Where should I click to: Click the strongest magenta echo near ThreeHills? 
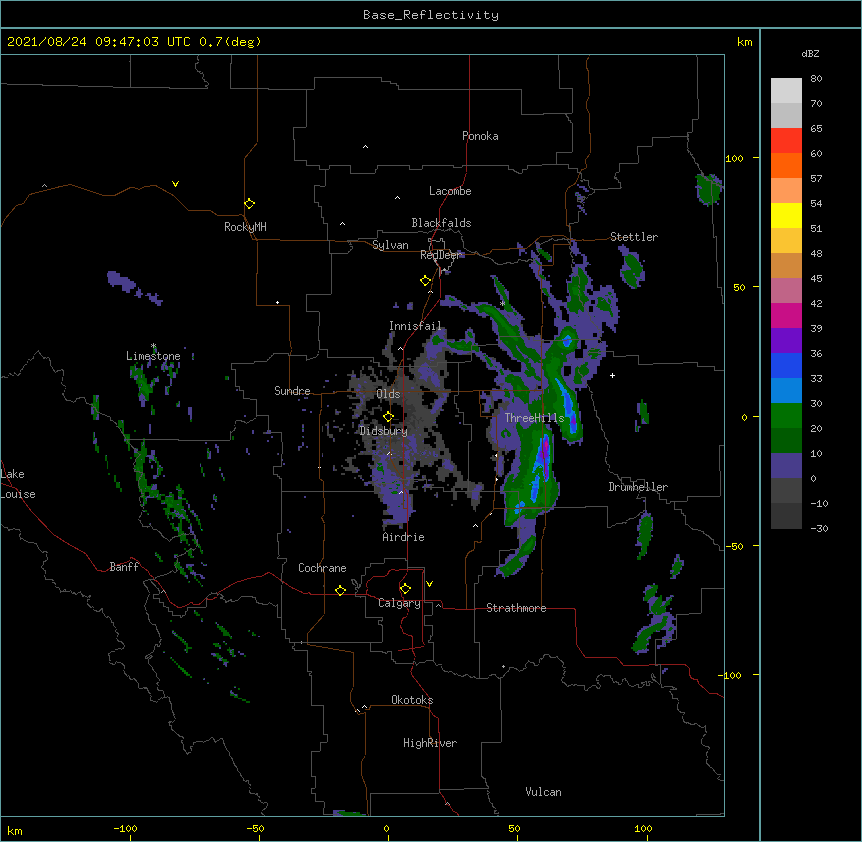[544, 450]
